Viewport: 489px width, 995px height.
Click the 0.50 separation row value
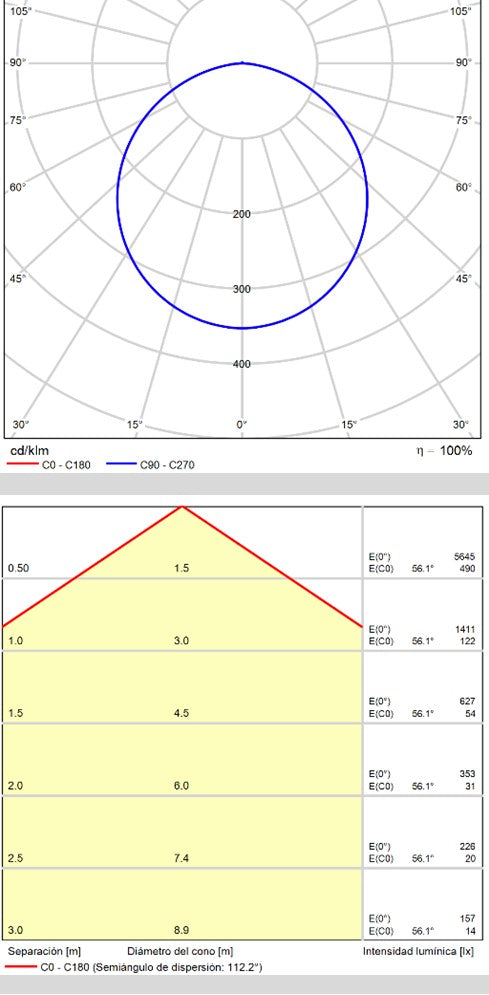(x=18, y=569)
